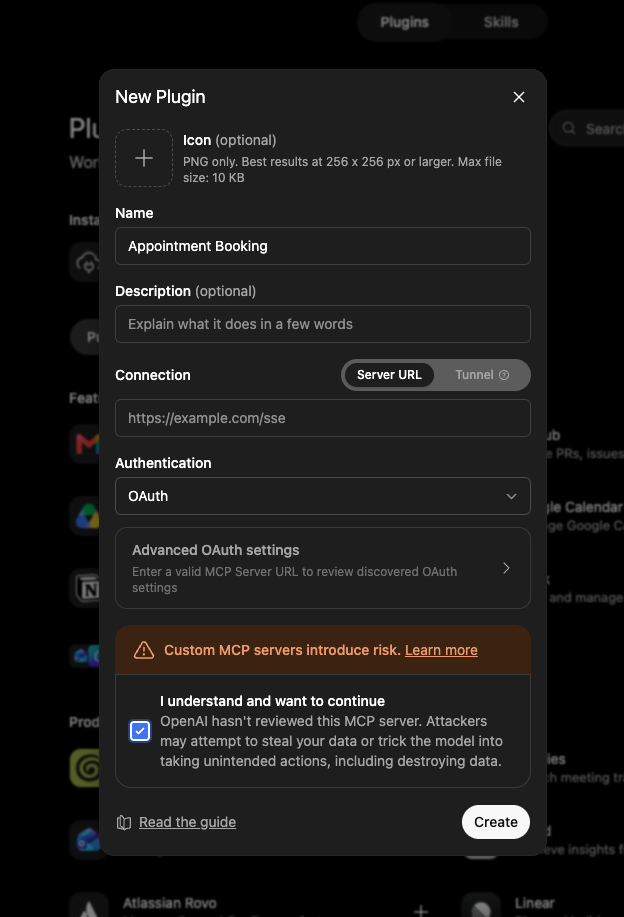Image resolution: width=624 pixels, height=917 pixels.
Task: Click the Description input field
Action: tap(323, 324)
